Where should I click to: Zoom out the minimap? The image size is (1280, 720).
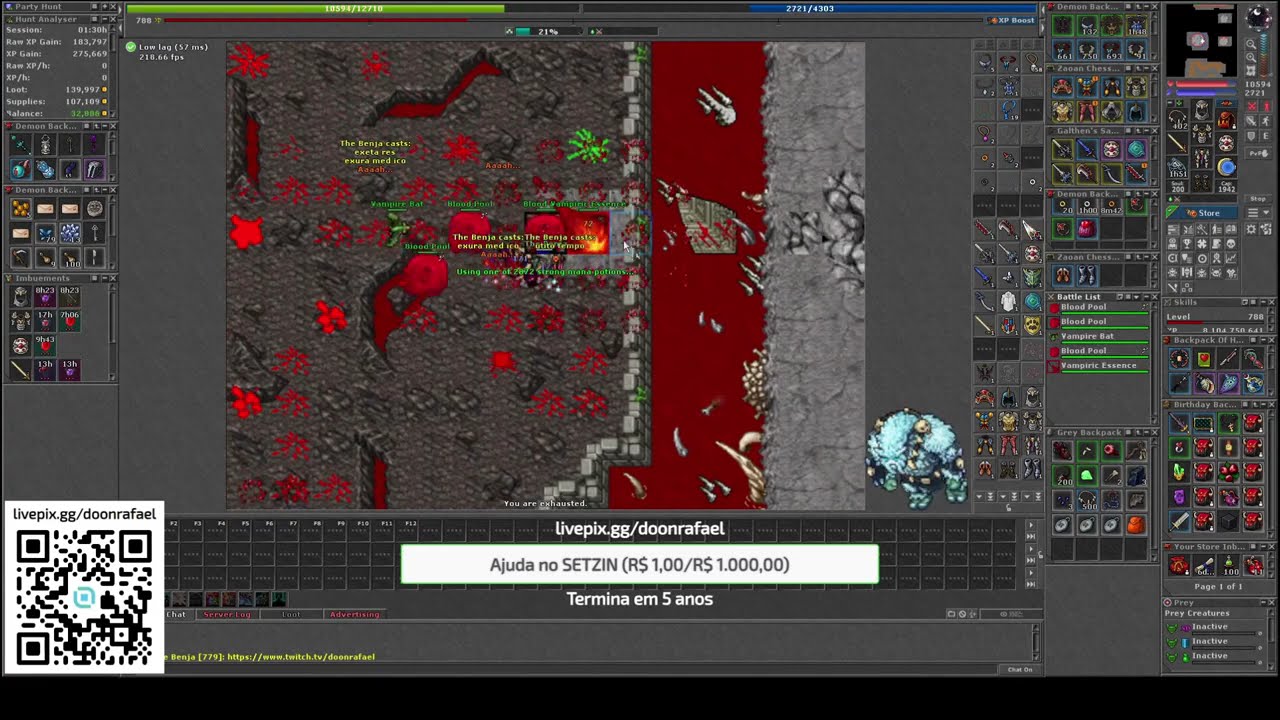click(x=1250, y=44)
